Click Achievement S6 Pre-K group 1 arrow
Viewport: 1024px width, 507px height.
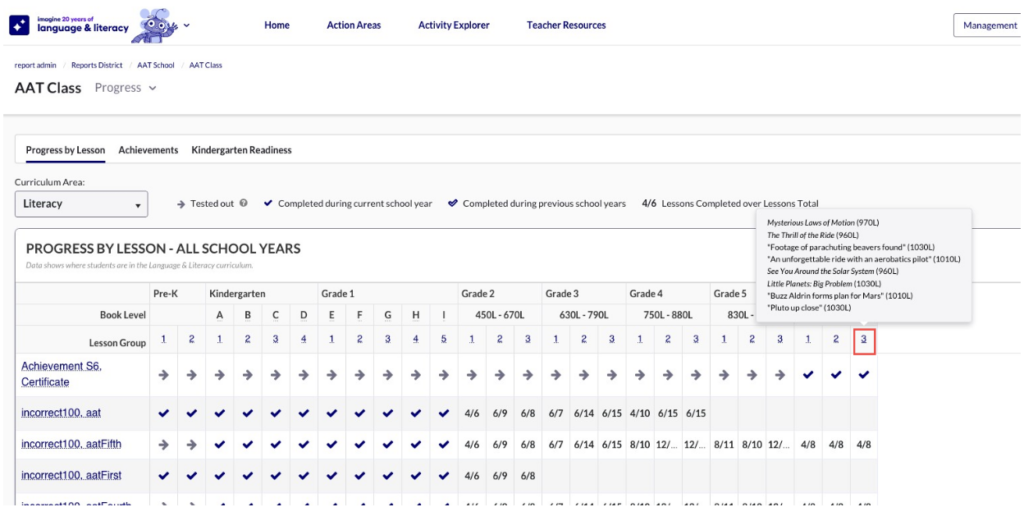click(x=165, y=375)
